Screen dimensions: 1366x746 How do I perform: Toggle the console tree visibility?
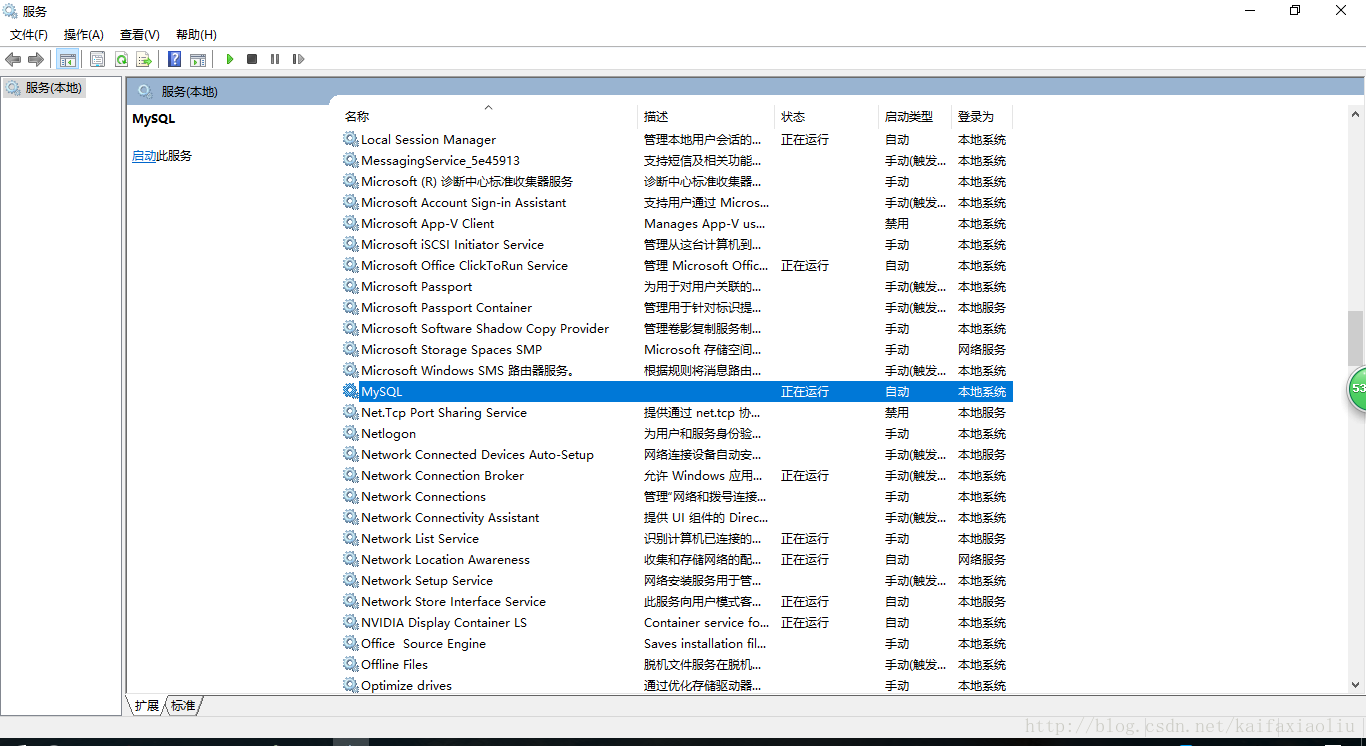point(68,59)
